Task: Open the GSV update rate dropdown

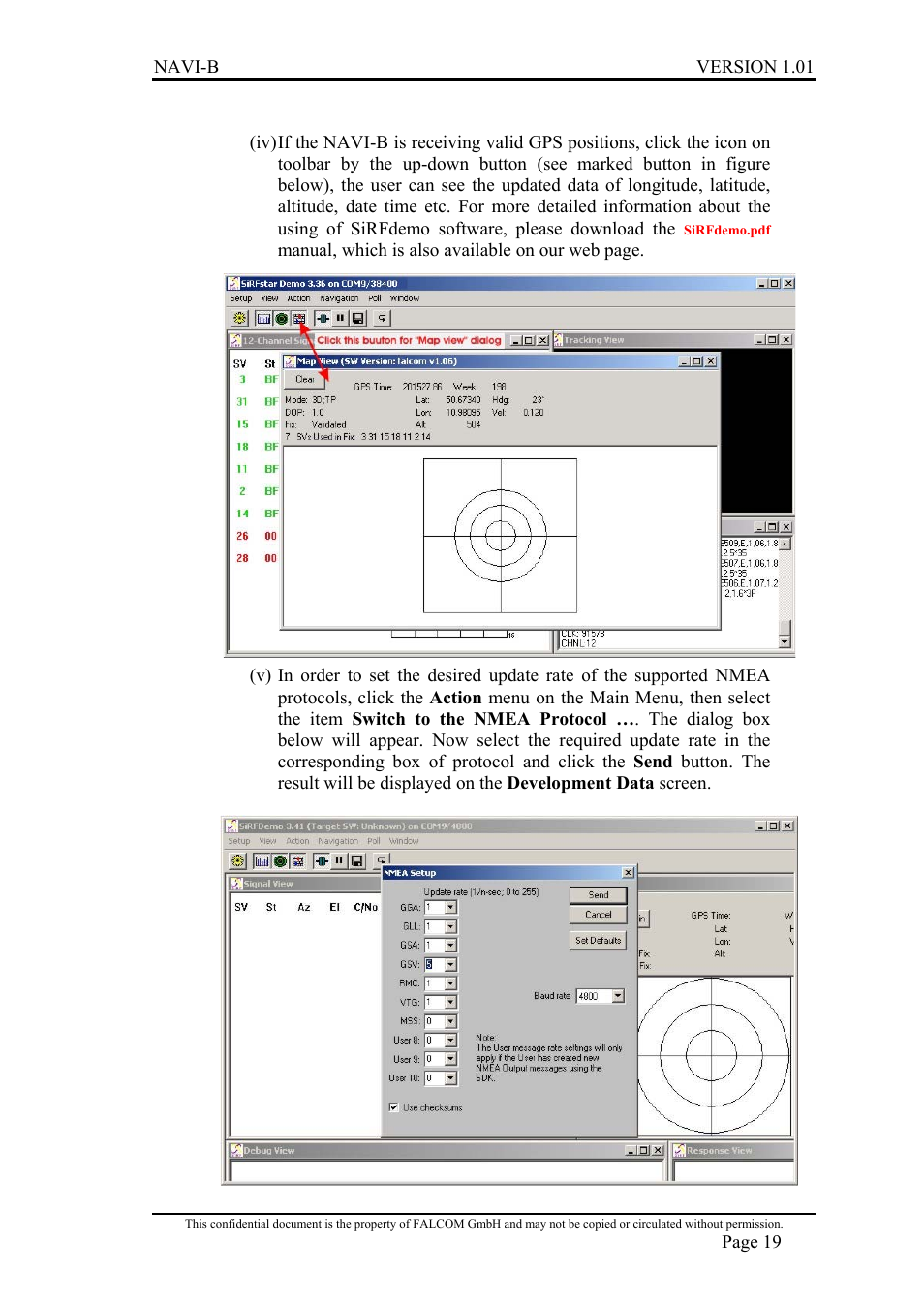Action: point(450,964)
